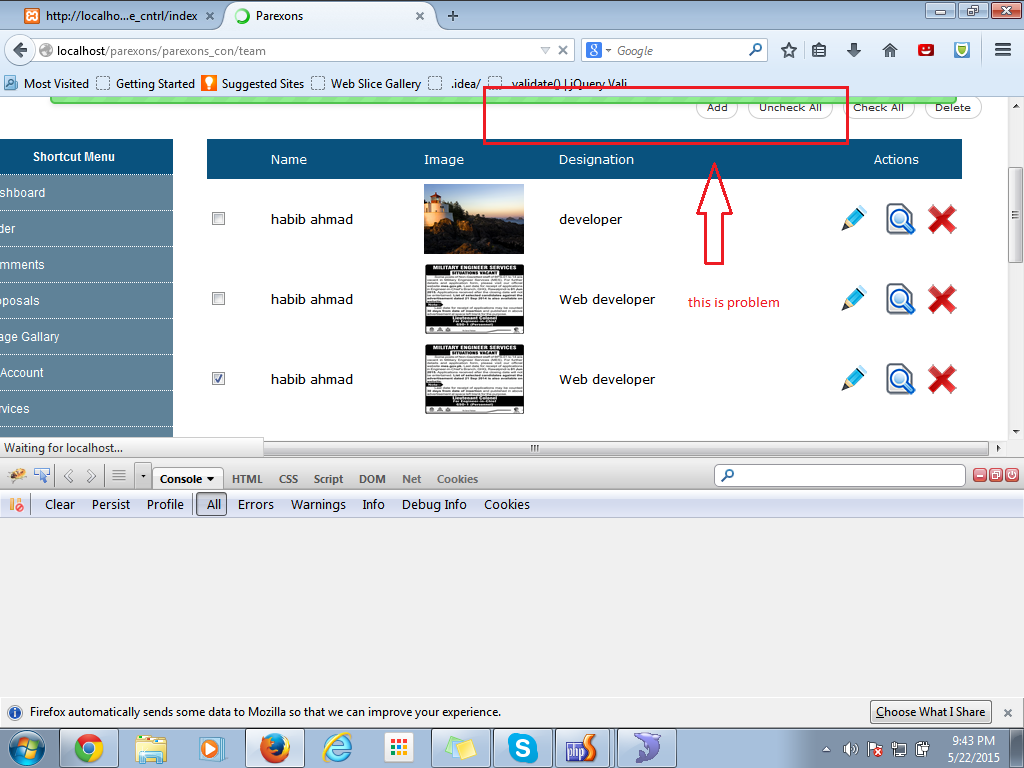Navigate Firebug forward arrow

coord(91,476)
